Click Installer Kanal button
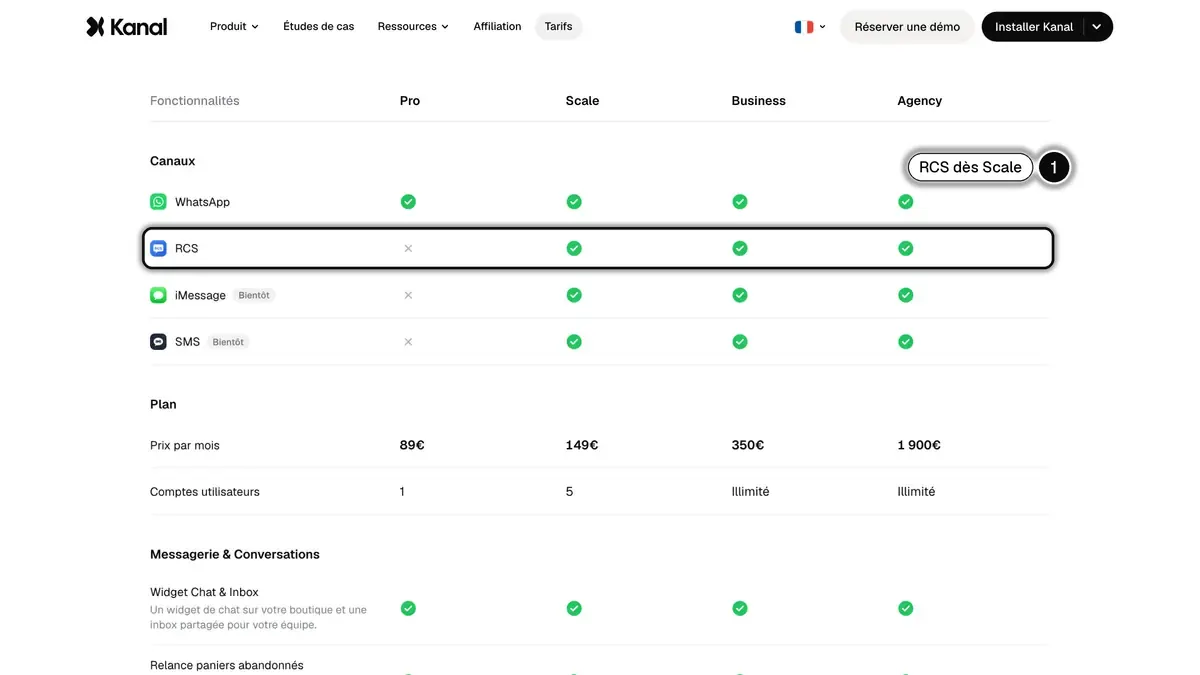This screenshot has width=1200, height=675. 1034,27
